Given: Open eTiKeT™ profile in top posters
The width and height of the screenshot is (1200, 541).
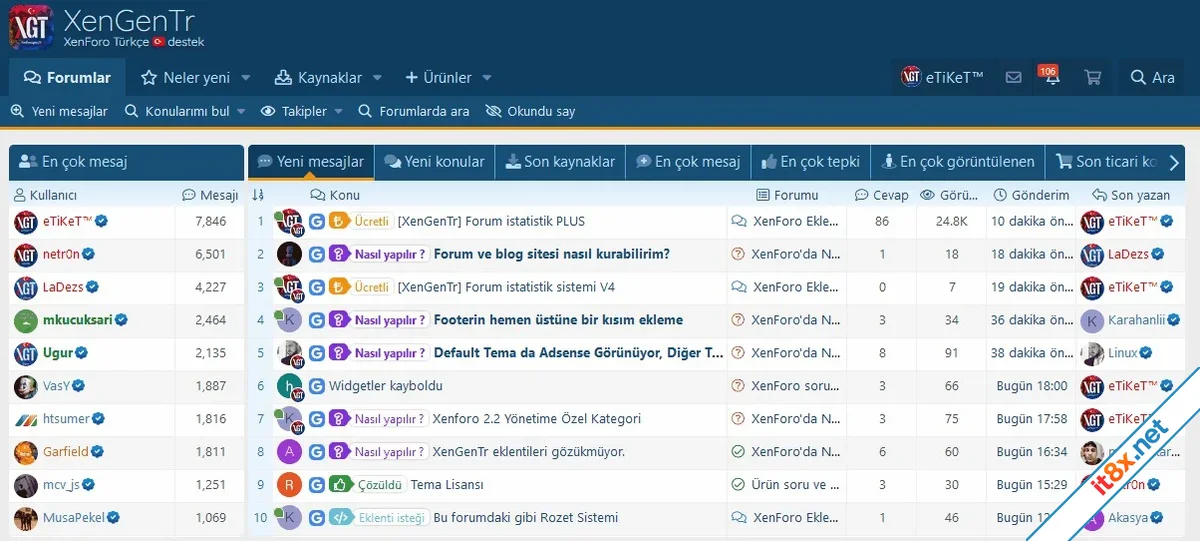Looking at the screenshot, I should (67, 221).
